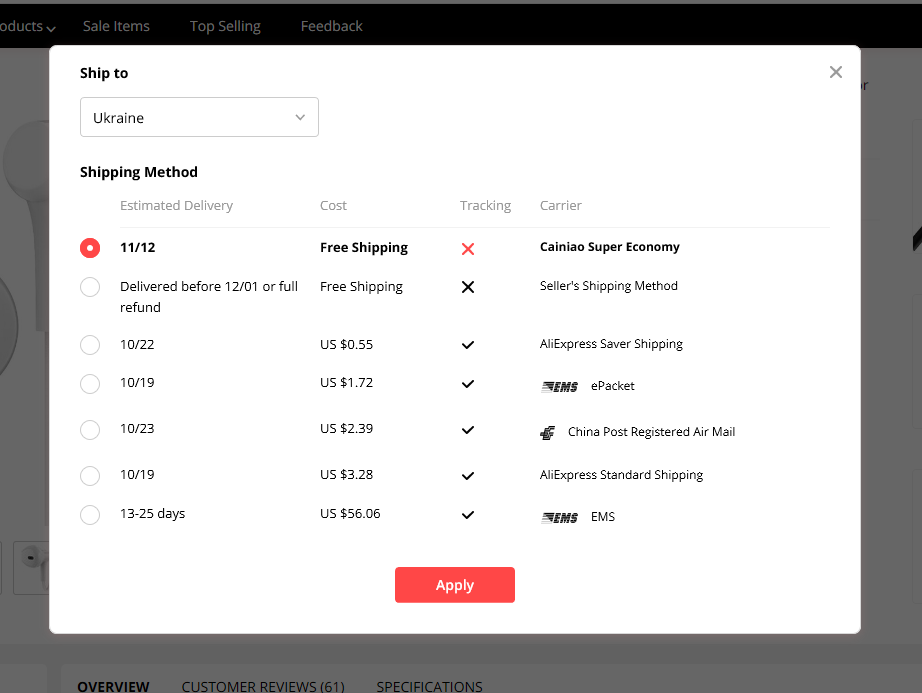This screenshot has height=693, width=922.
Task: Click the '13-25 days' delivery estimate
Action: click(x=152, y=514)
